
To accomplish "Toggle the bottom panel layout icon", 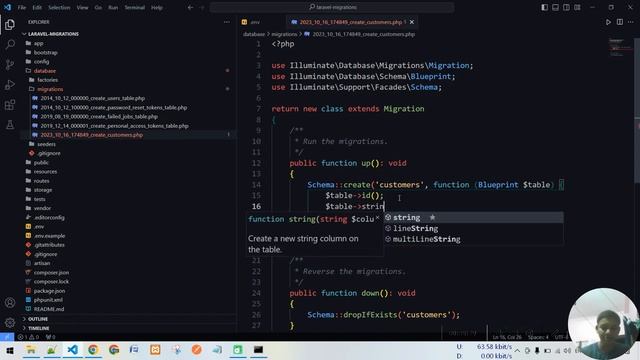I will pyautogui.click(x=556, y=7).
